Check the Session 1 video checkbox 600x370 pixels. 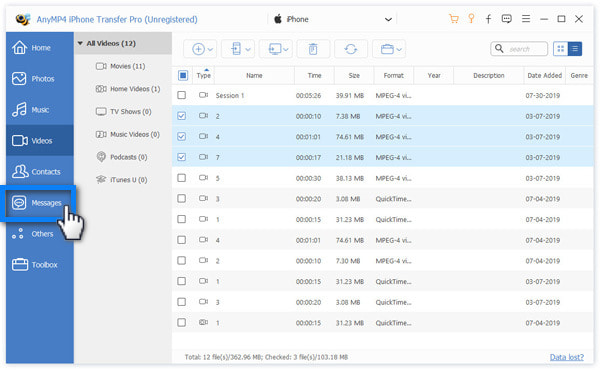[182, 95]
